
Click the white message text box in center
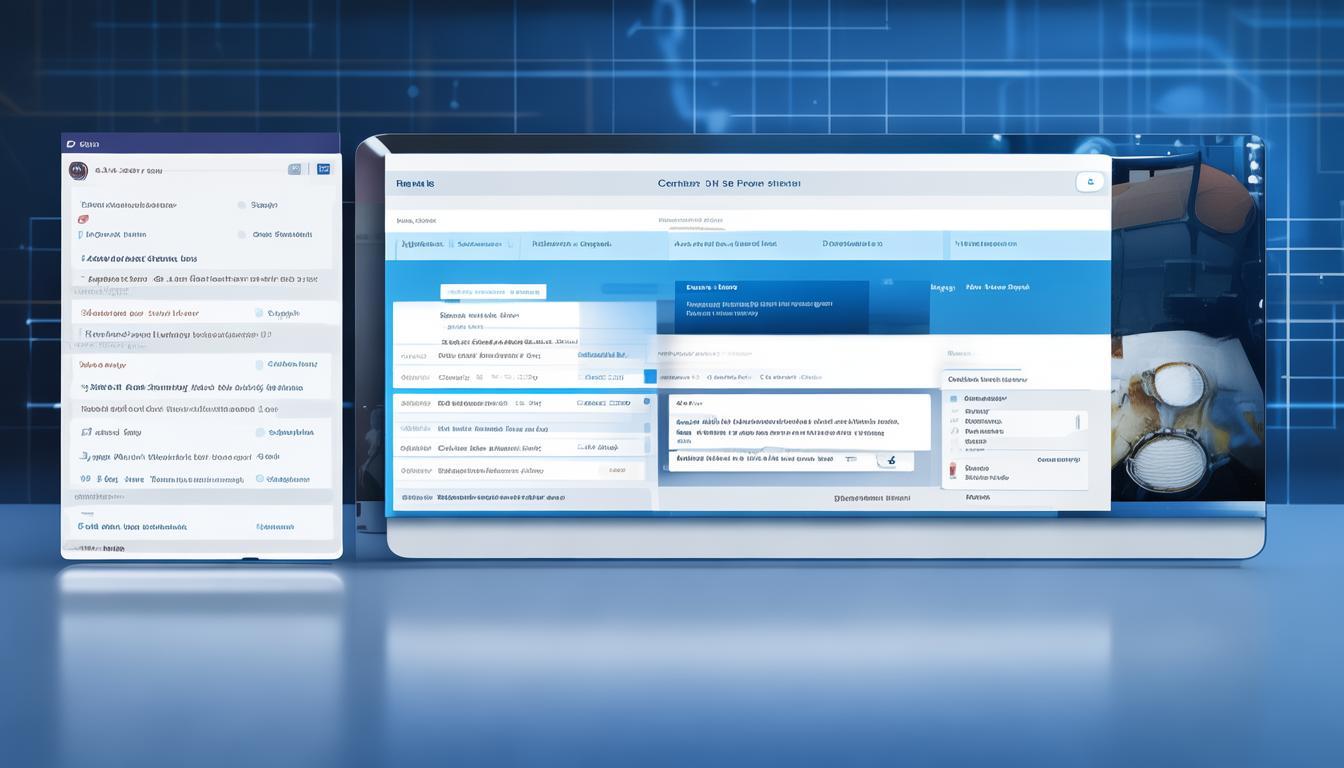coord(799,421)
